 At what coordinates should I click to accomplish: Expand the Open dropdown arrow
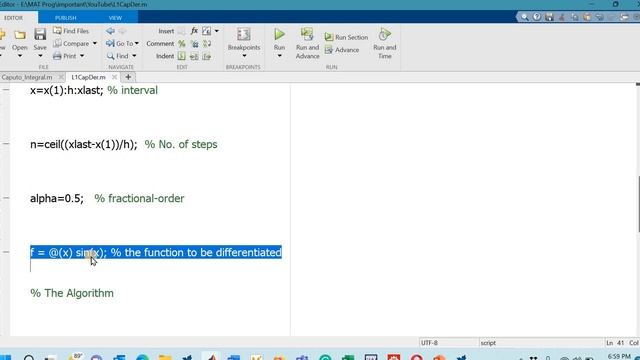pos(20,56)
